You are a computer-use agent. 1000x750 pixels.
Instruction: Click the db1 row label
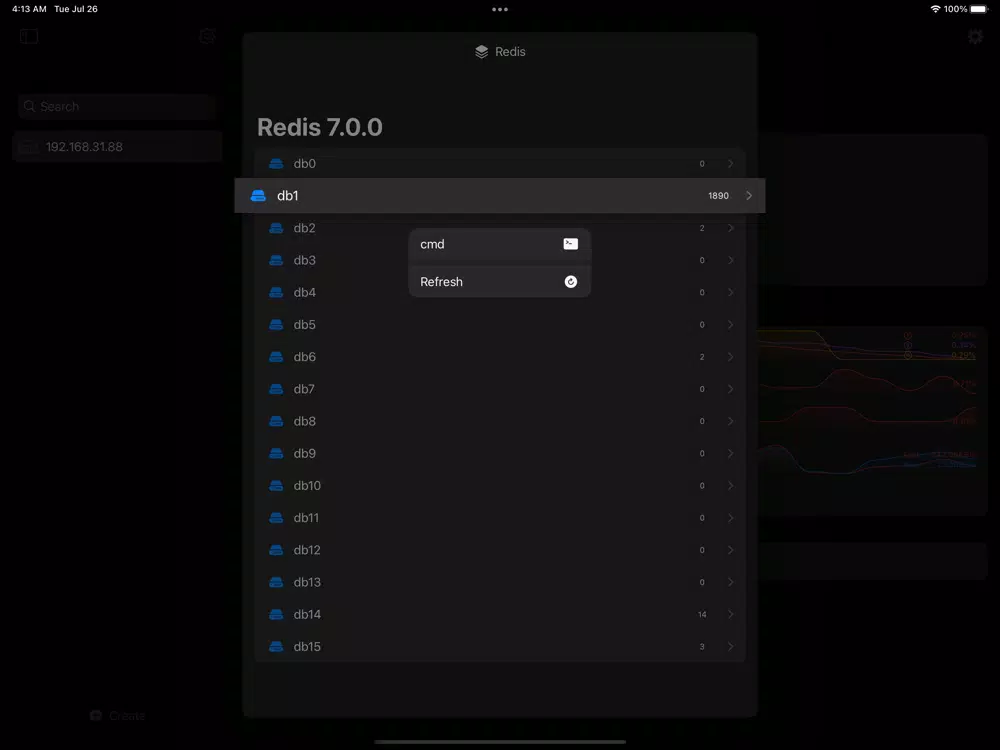288,196
